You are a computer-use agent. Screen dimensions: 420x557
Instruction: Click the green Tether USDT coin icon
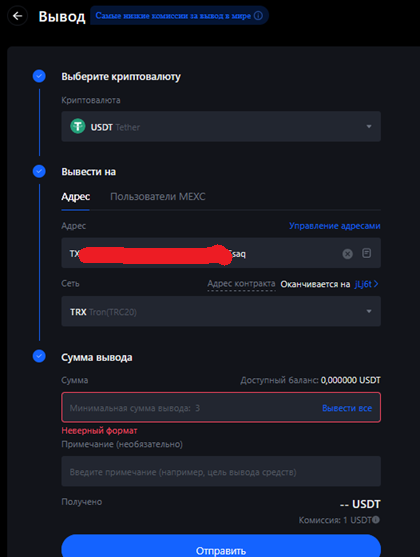click(78, 126)
